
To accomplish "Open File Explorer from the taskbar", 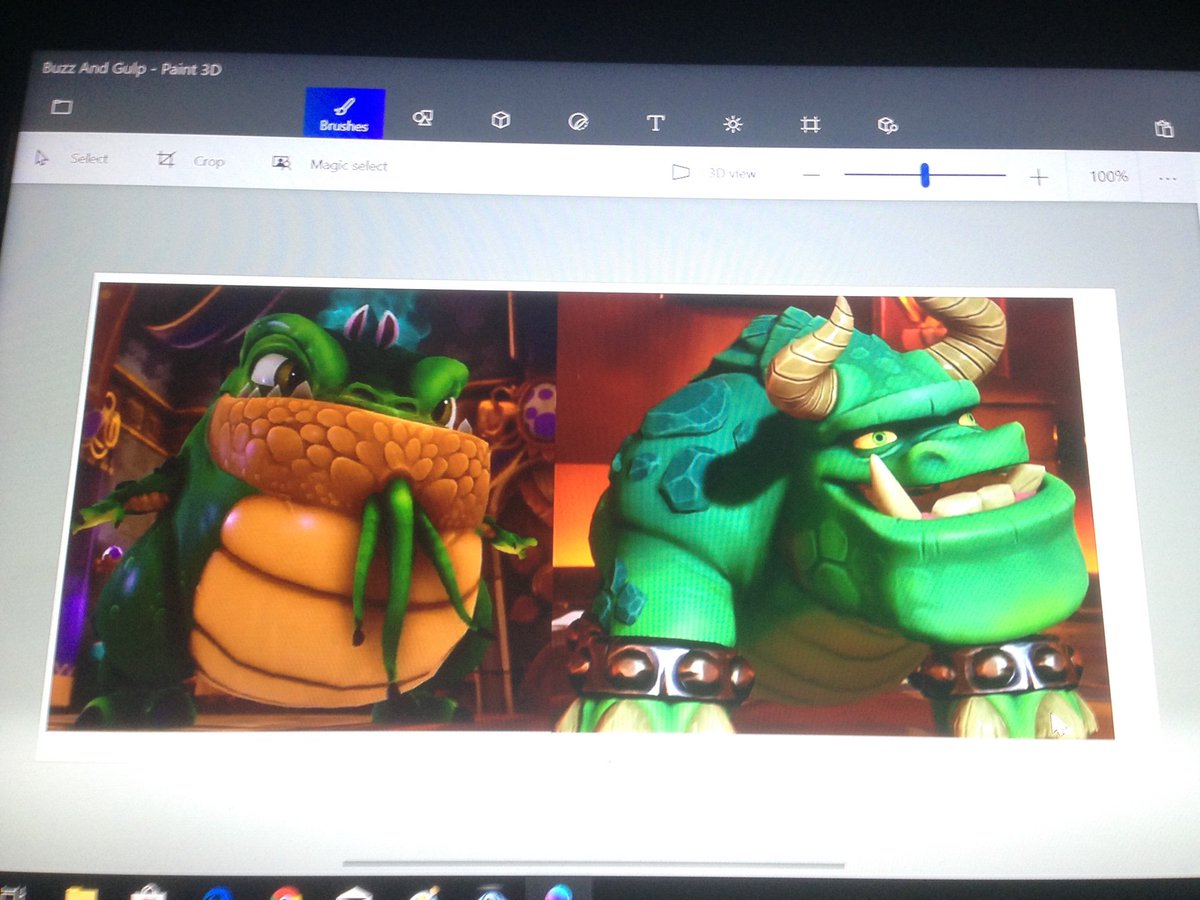I will (81, 892).
